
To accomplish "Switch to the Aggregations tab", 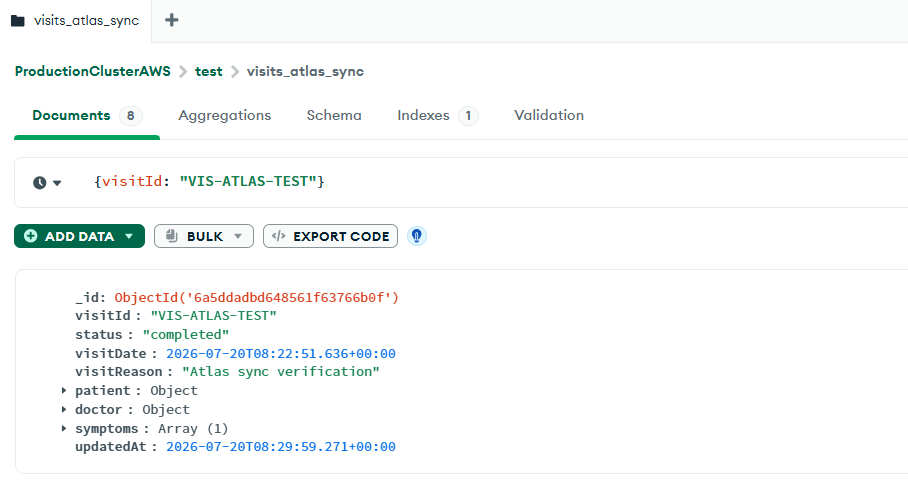I will 224,115.
